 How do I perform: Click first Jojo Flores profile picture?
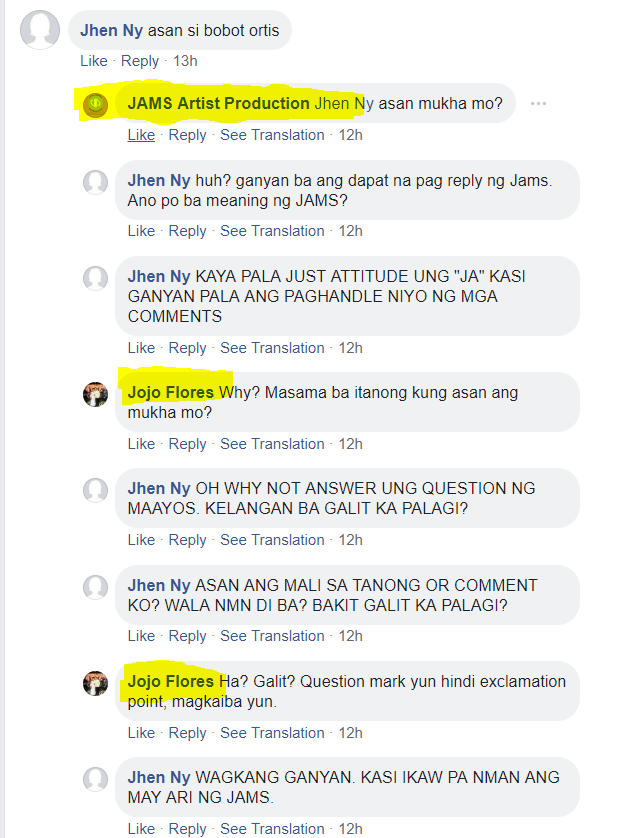coord(96,394)
